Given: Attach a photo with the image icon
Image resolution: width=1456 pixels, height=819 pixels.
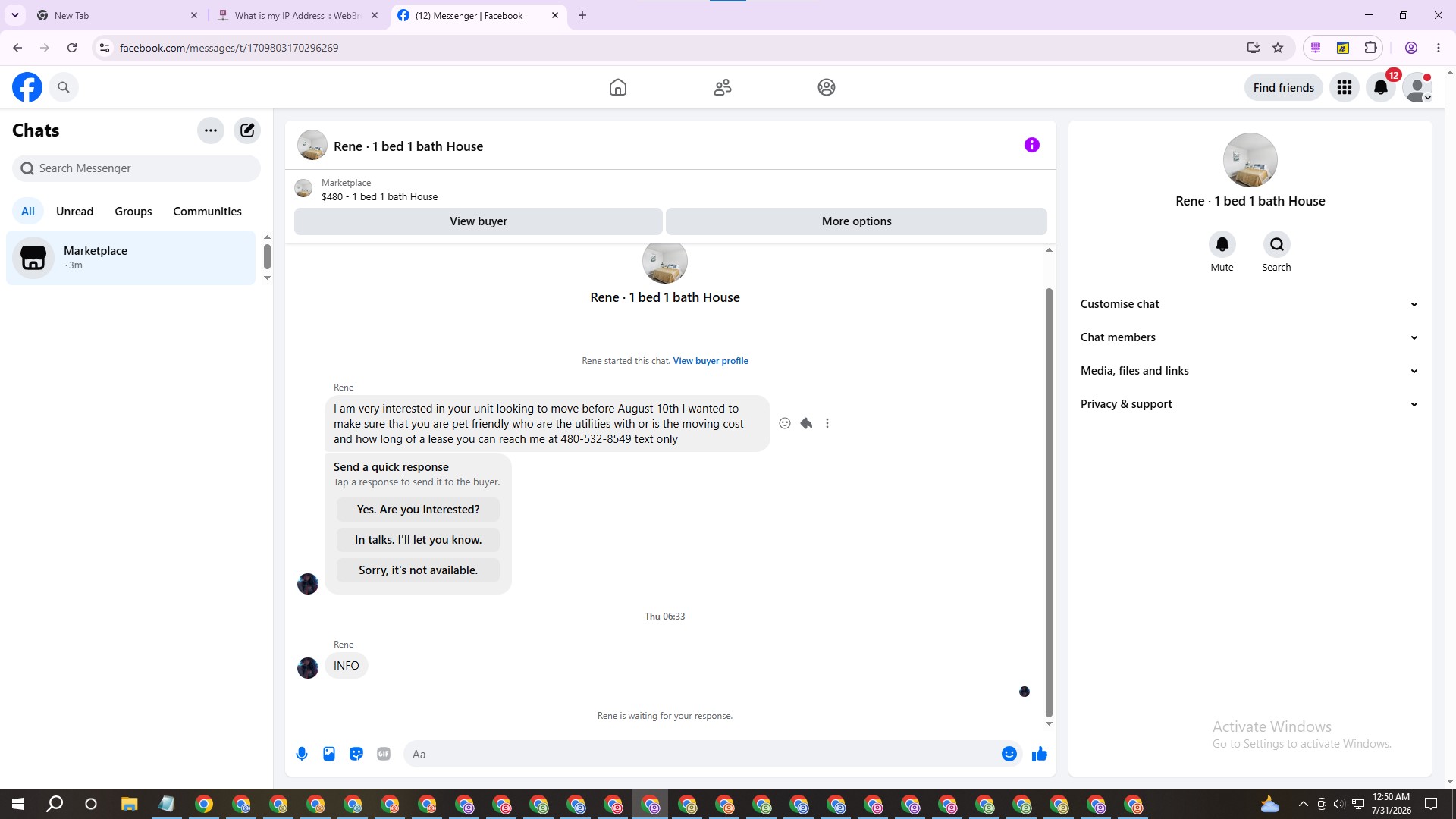Looking at the screenshot, I should point(329,754).
